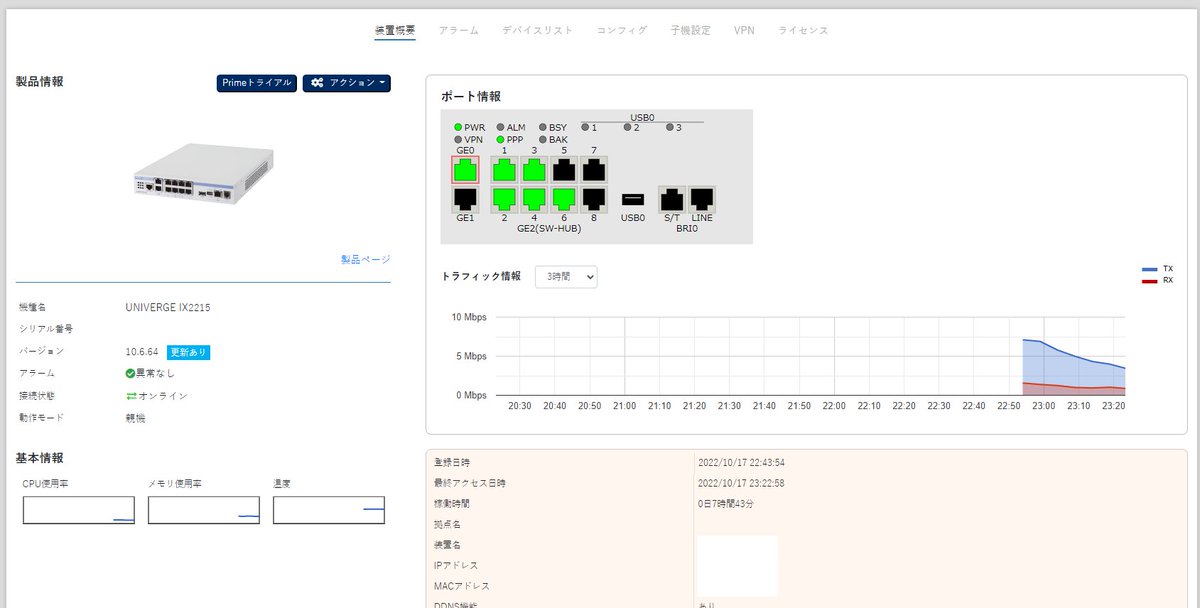Select switch hub port 2 icon
The height and width of the screenshot is (608, 1200).
point(504,198)
